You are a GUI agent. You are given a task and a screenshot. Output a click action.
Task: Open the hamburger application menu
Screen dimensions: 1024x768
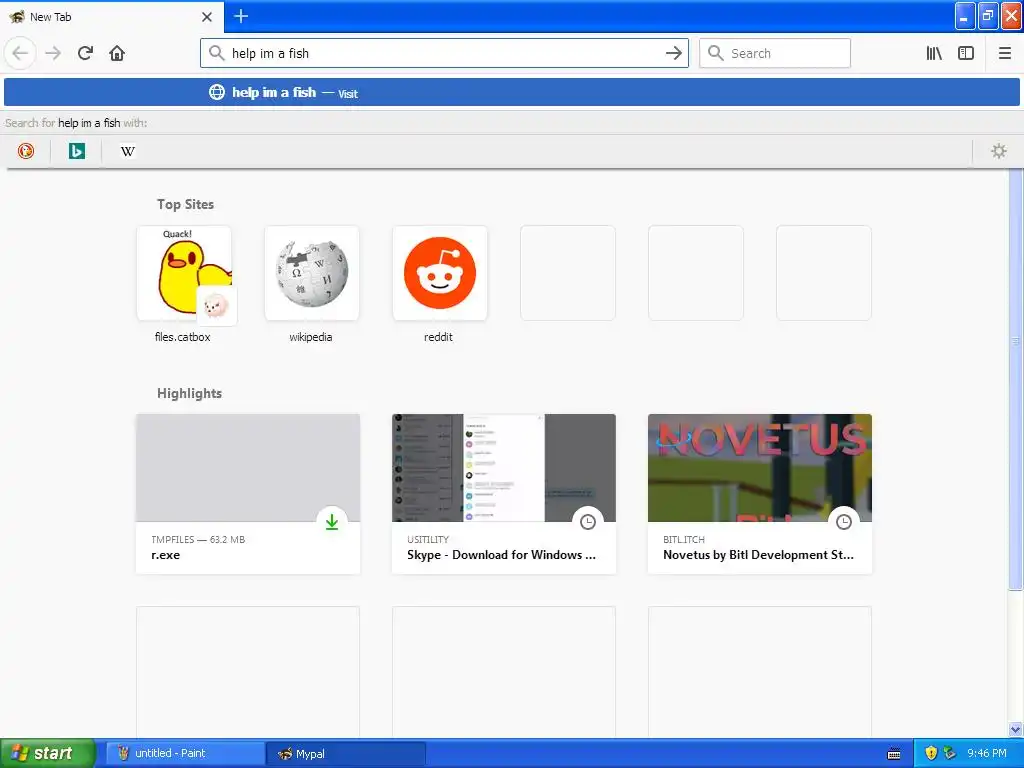pos(1005,53)
